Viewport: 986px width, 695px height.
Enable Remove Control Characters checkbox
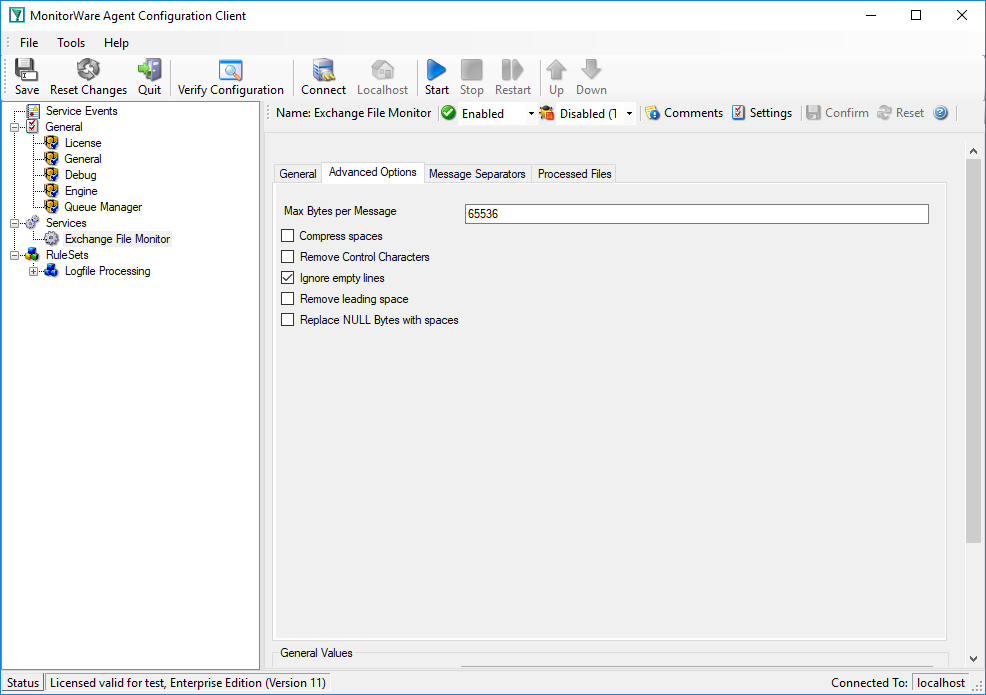coord(287,257)
